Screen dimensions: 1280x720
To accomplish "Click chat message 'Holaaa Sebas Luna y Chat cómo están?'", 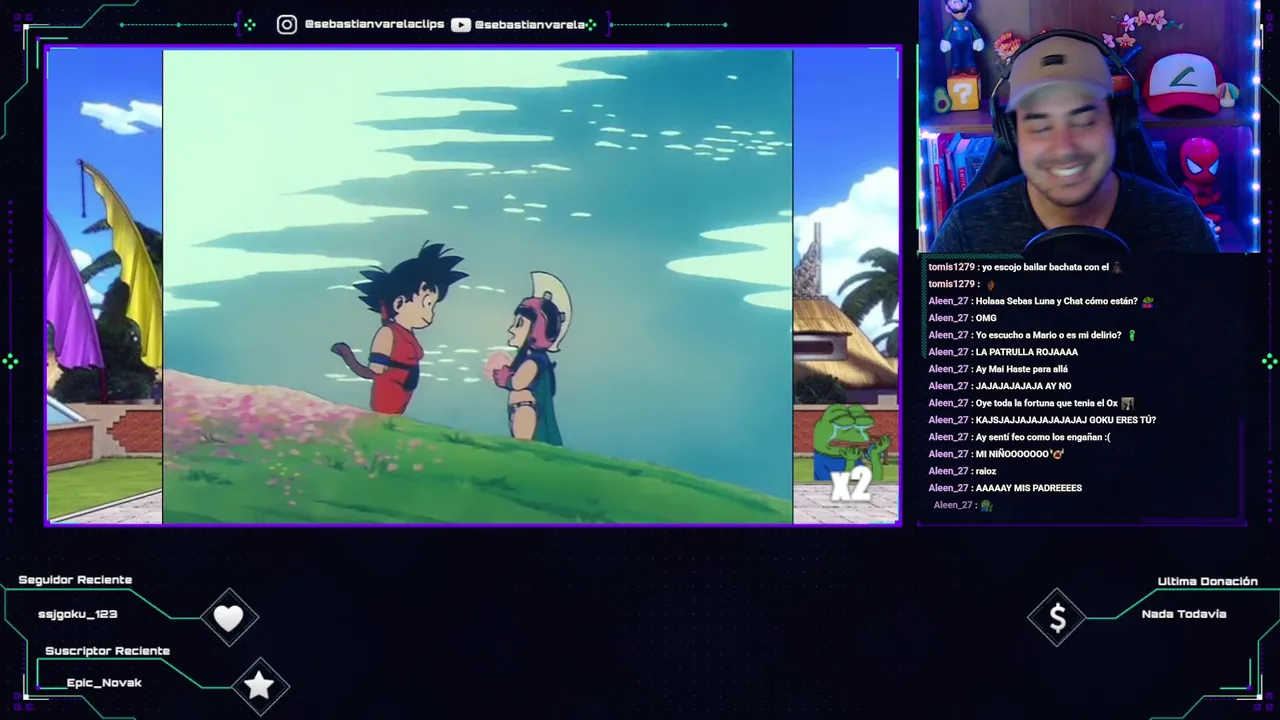I will point(1057,301).
